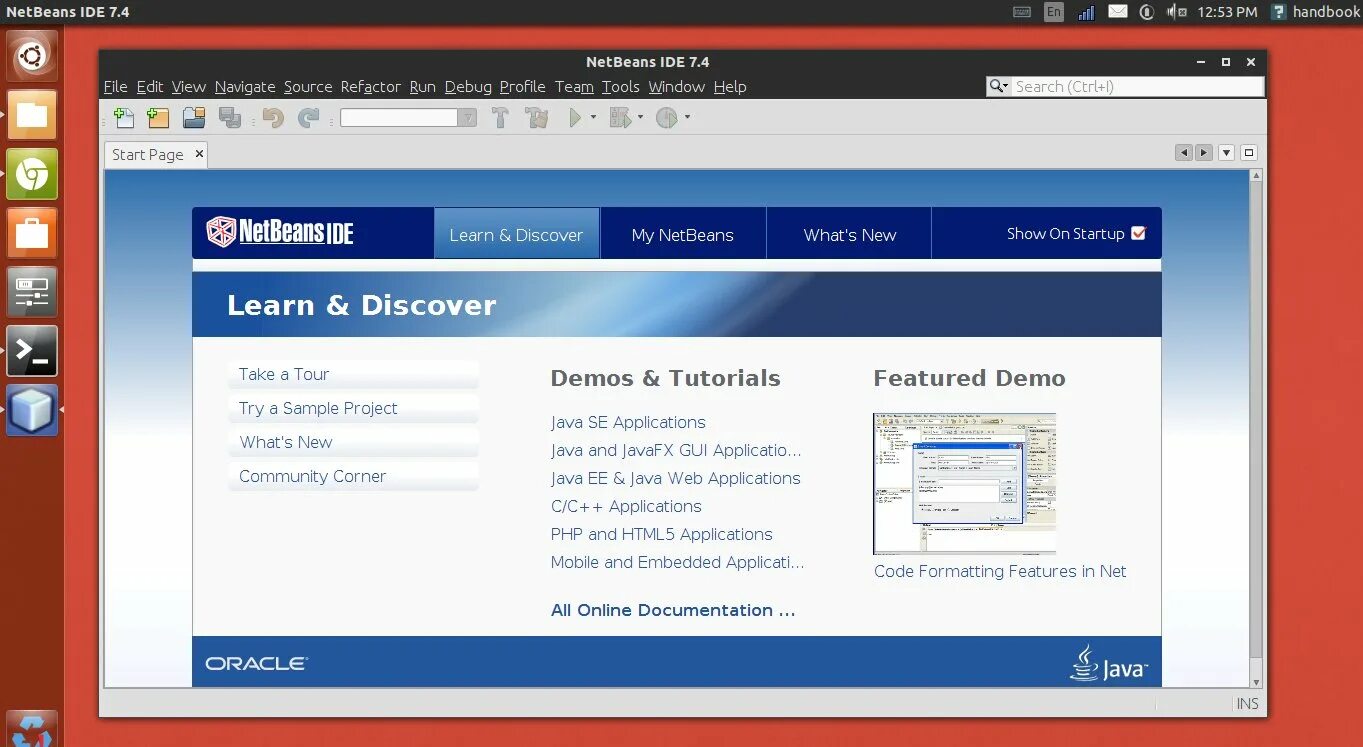Click the New Project toolbar icon

(x=158, y=118)
